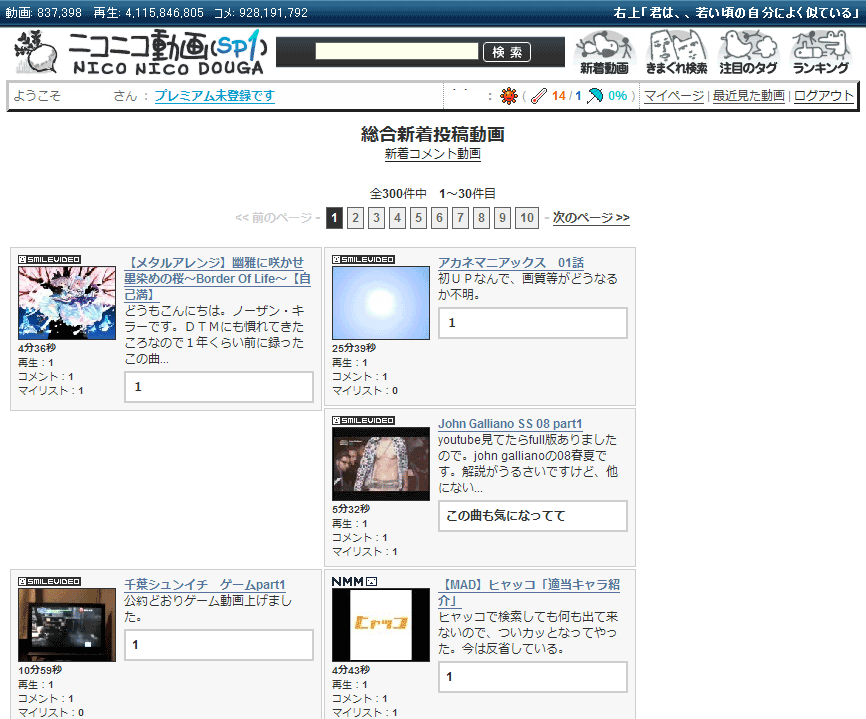Click the thermometer temperature icon

tap(538, 96)
